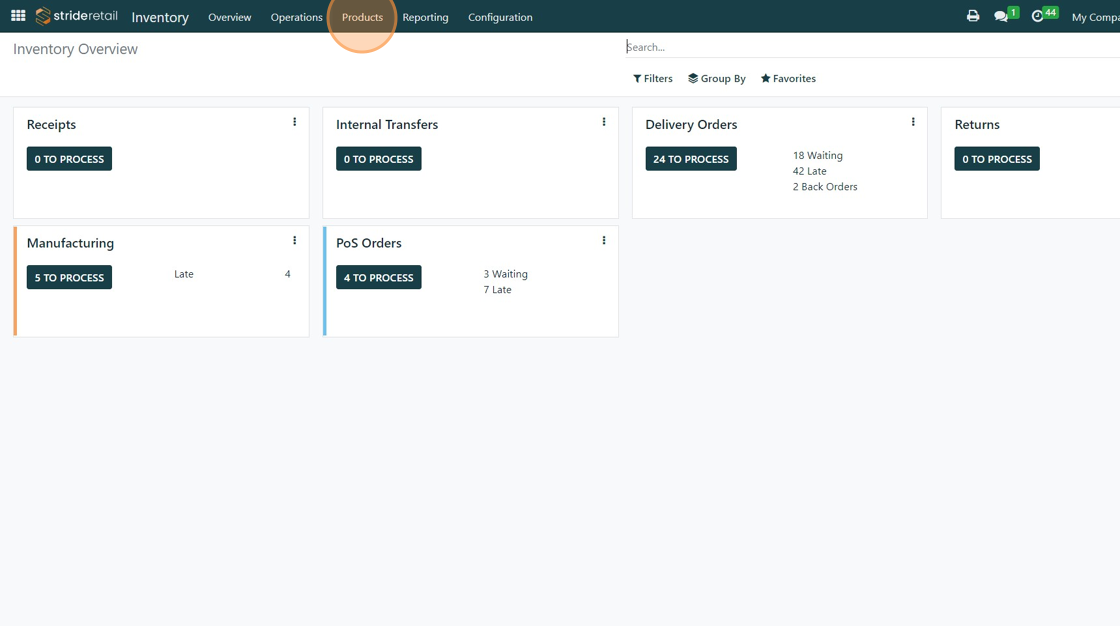The height and width of the screenshot is (626, 1120).
Task: Open 18 Waiting delivery orders
Action: pyautogui.click(x=818, y=155)
